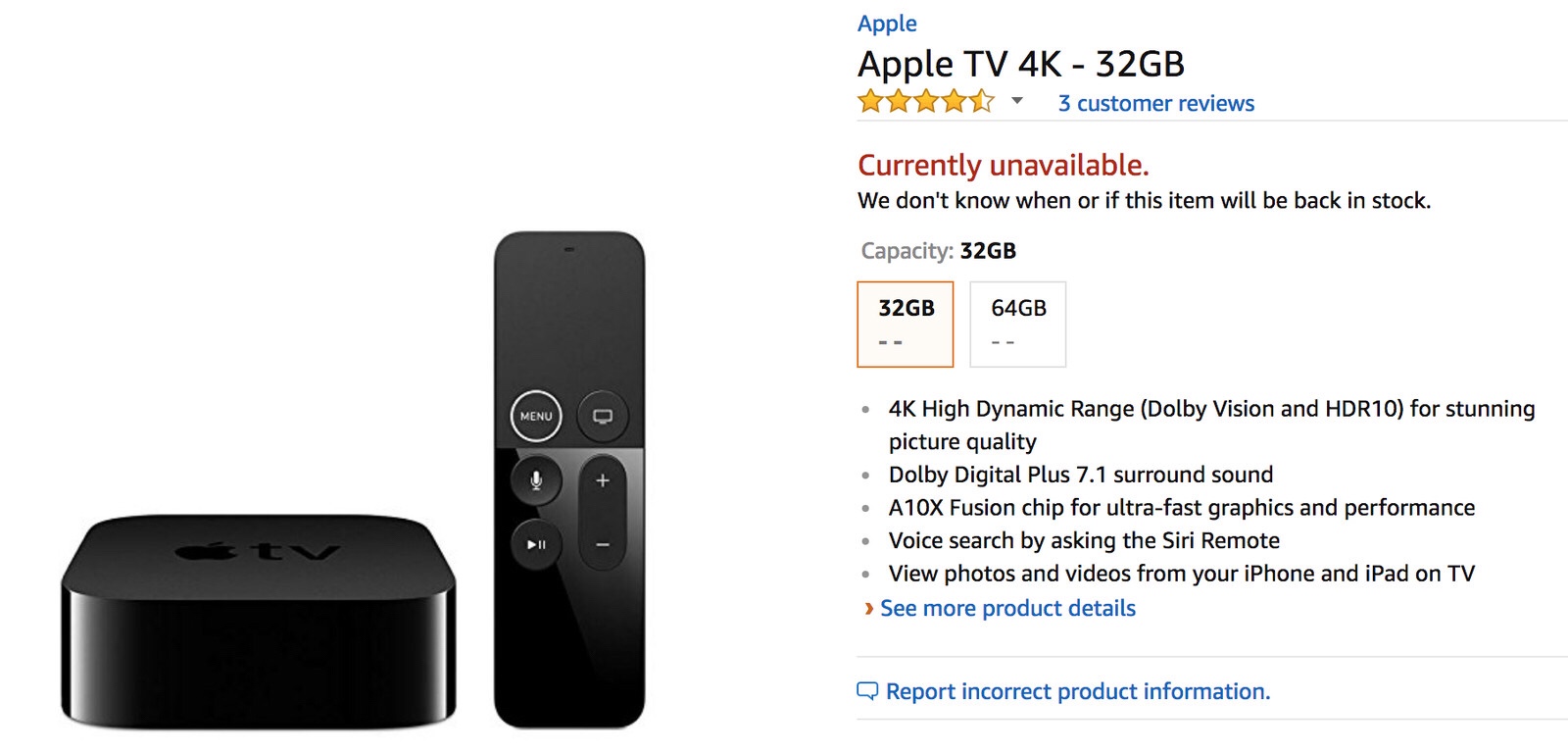Open the Apple brand link

coord(887,24)
